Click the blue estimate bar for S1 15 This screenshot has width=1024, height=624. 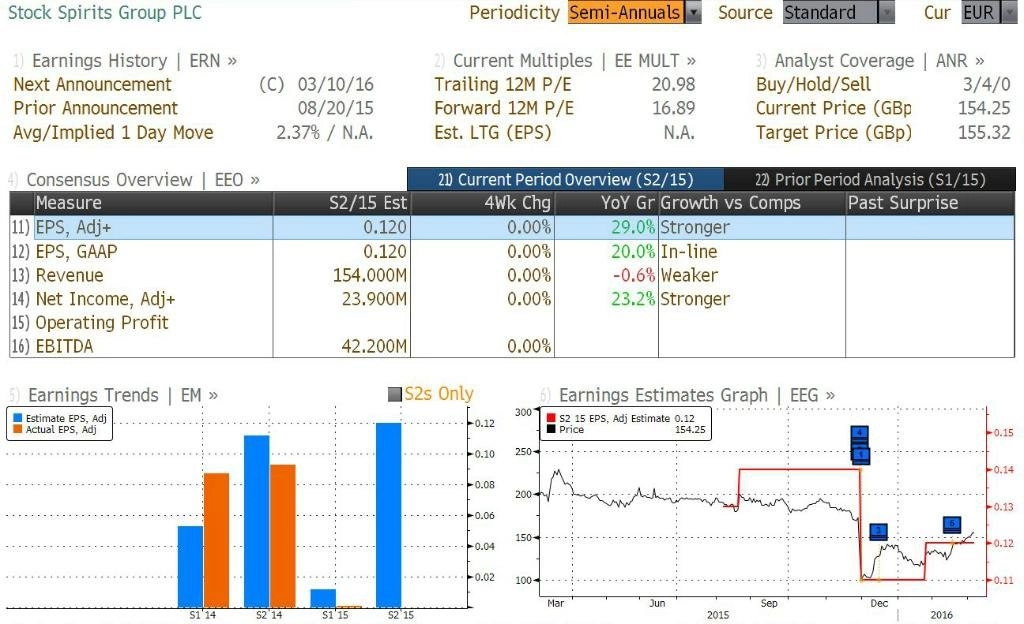click(x=323, y=599)
